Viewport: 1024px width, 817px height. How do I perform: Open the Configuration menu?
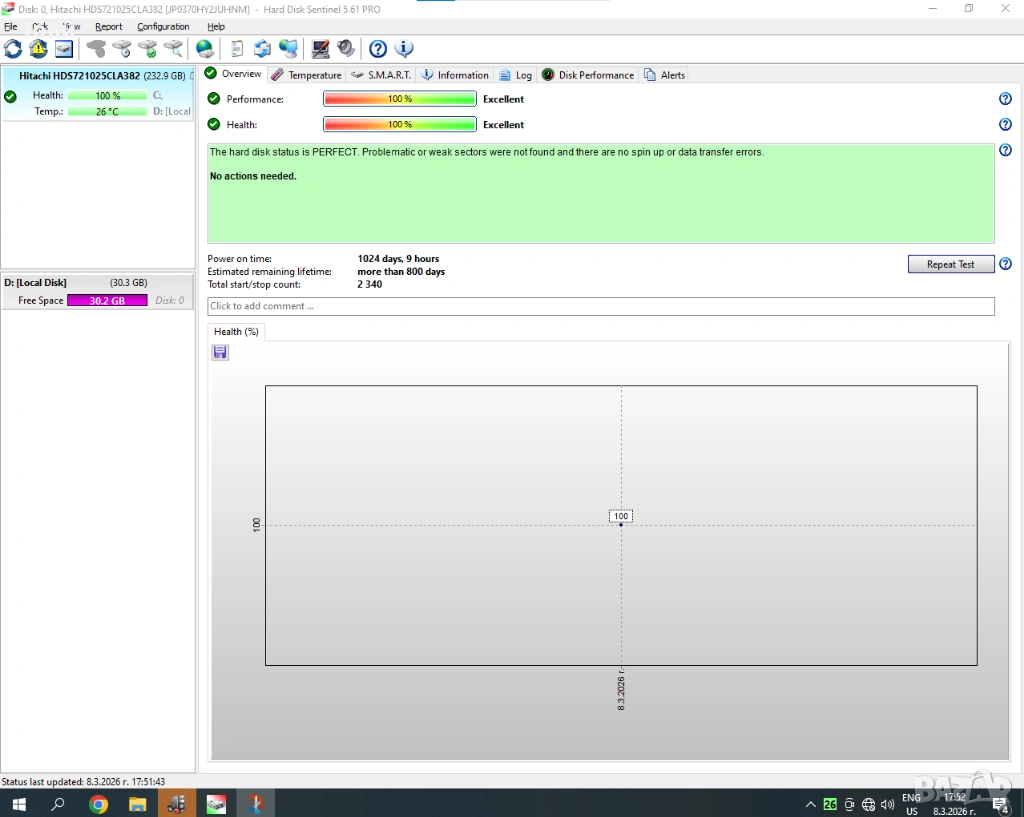tap(163, 27)
